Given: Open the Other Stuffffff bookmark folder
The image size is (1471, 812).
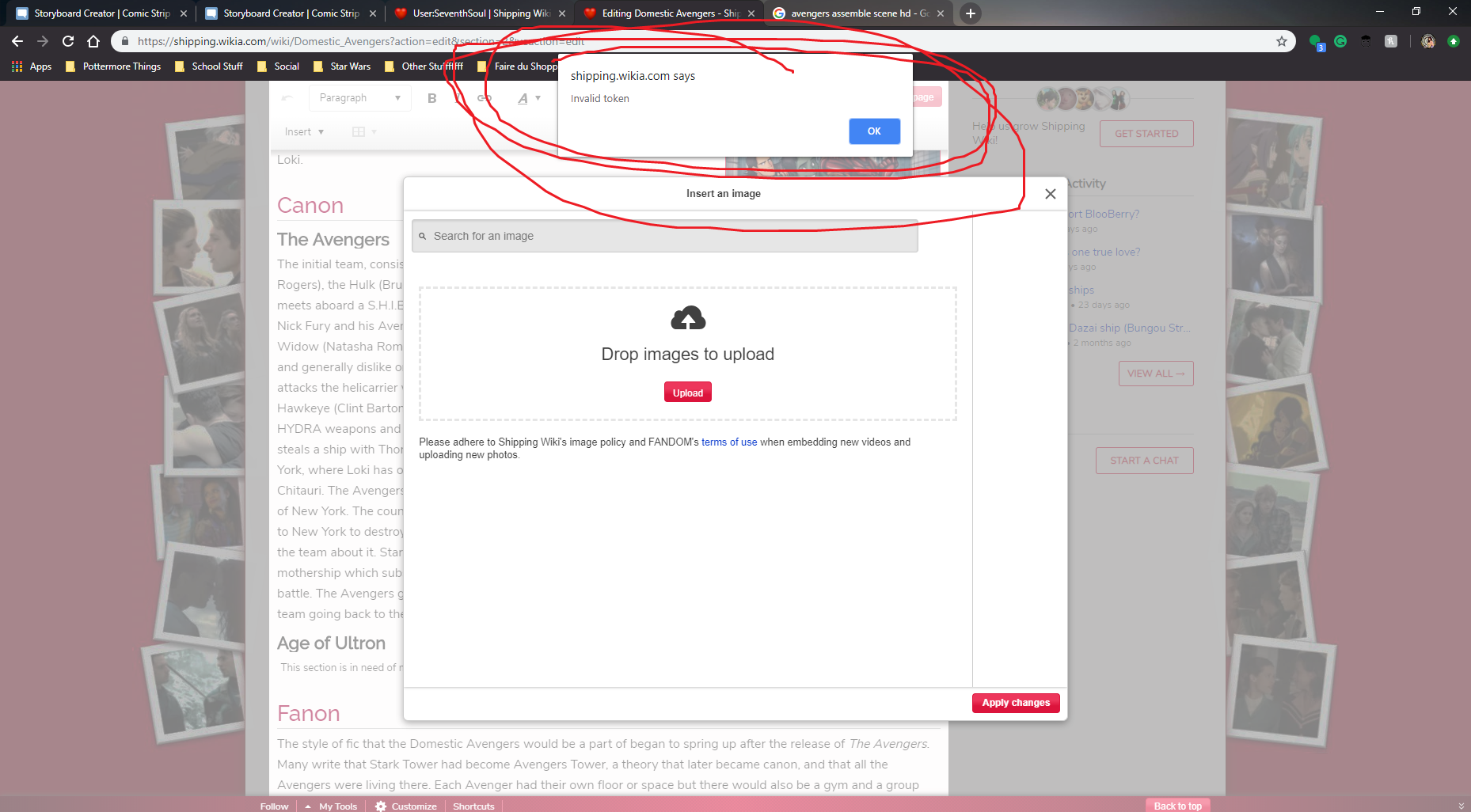Looking at the screenshot, I should pyautogui.click(x=424, y=66).
